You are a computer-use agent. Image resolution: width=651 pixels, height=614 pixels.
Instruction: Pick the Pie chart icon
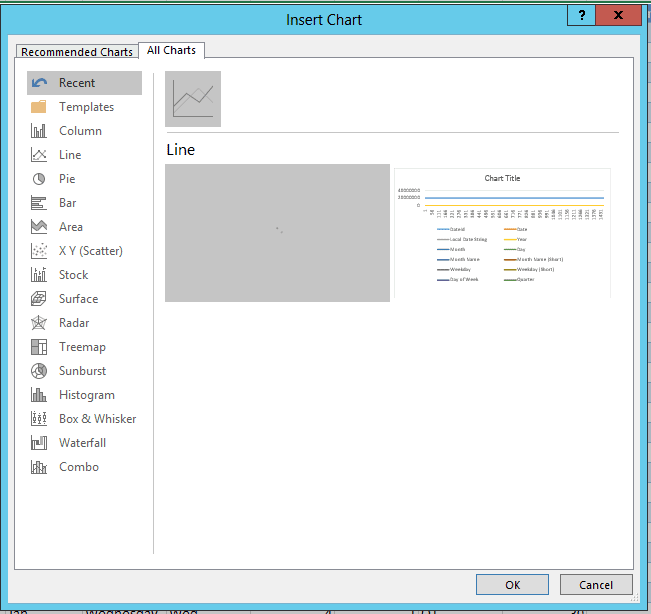(39, 179)
